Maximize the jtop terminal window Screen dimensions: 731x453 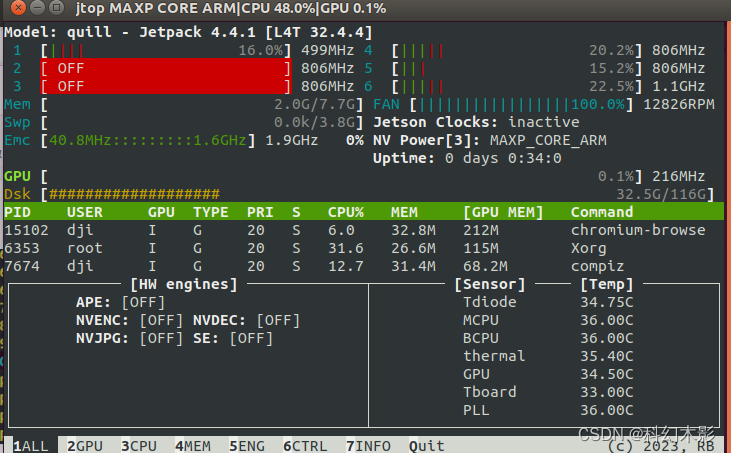(56, 7)
